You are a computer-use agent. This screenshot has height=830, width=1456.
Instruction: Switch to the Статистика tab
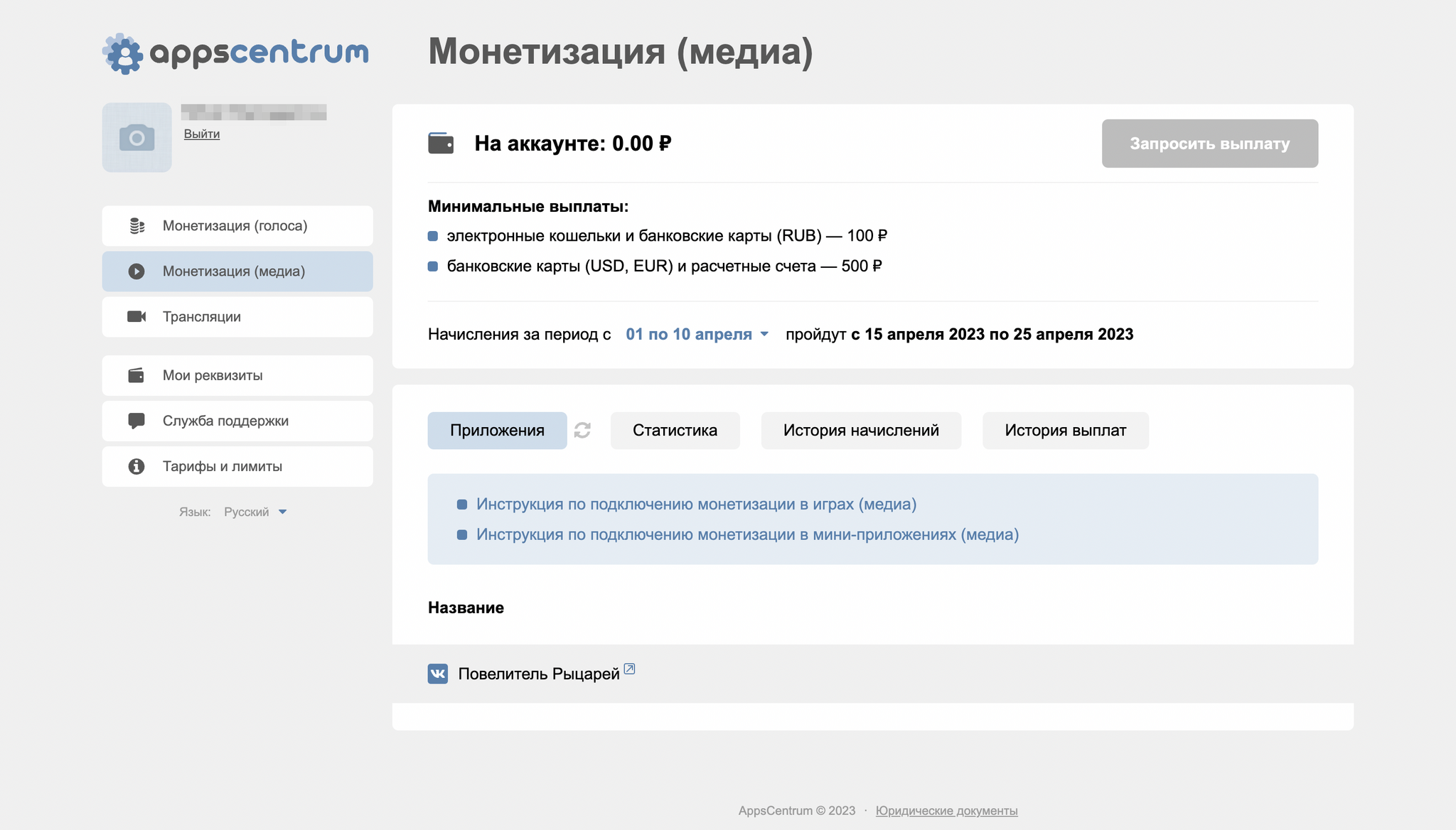[x=675, y=431]
